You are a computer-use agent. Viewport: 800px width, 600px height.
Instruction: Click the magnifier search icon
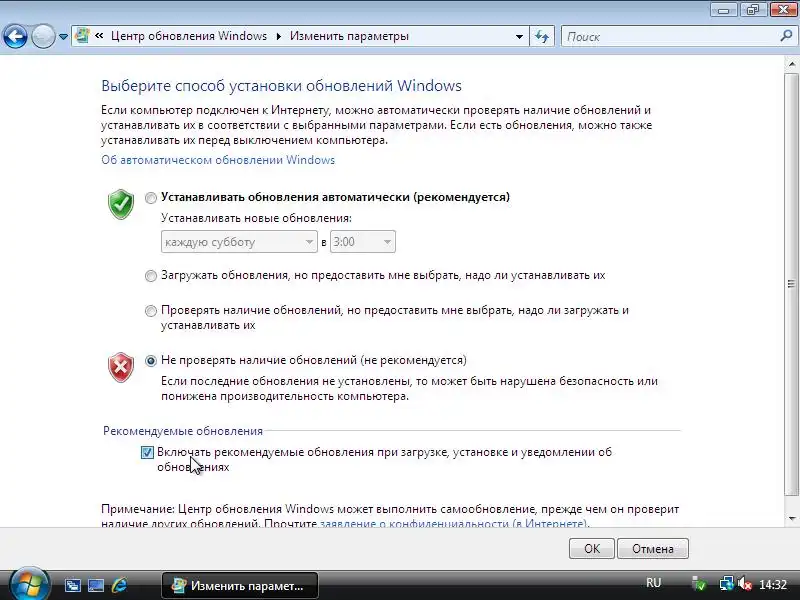[786, 36]
